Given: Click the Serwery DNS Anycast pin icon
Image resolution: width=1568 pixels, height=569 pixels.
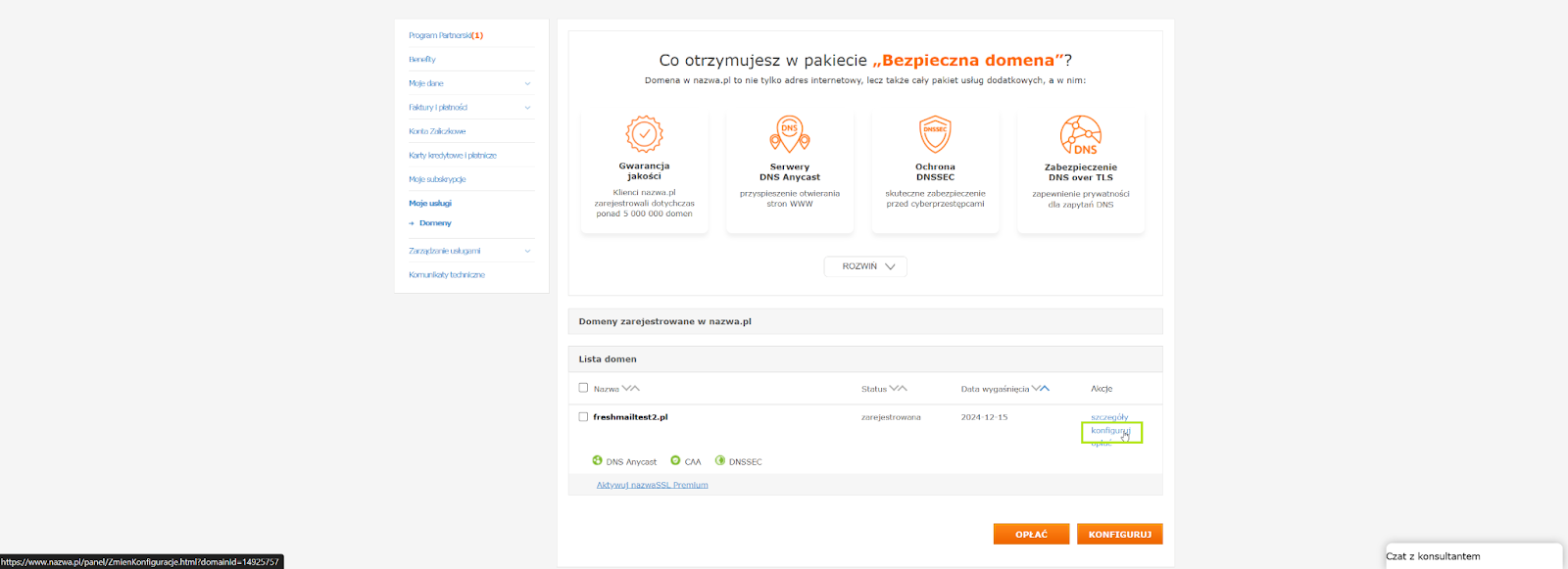Looking at the screenshot, I should pos(790,134).
